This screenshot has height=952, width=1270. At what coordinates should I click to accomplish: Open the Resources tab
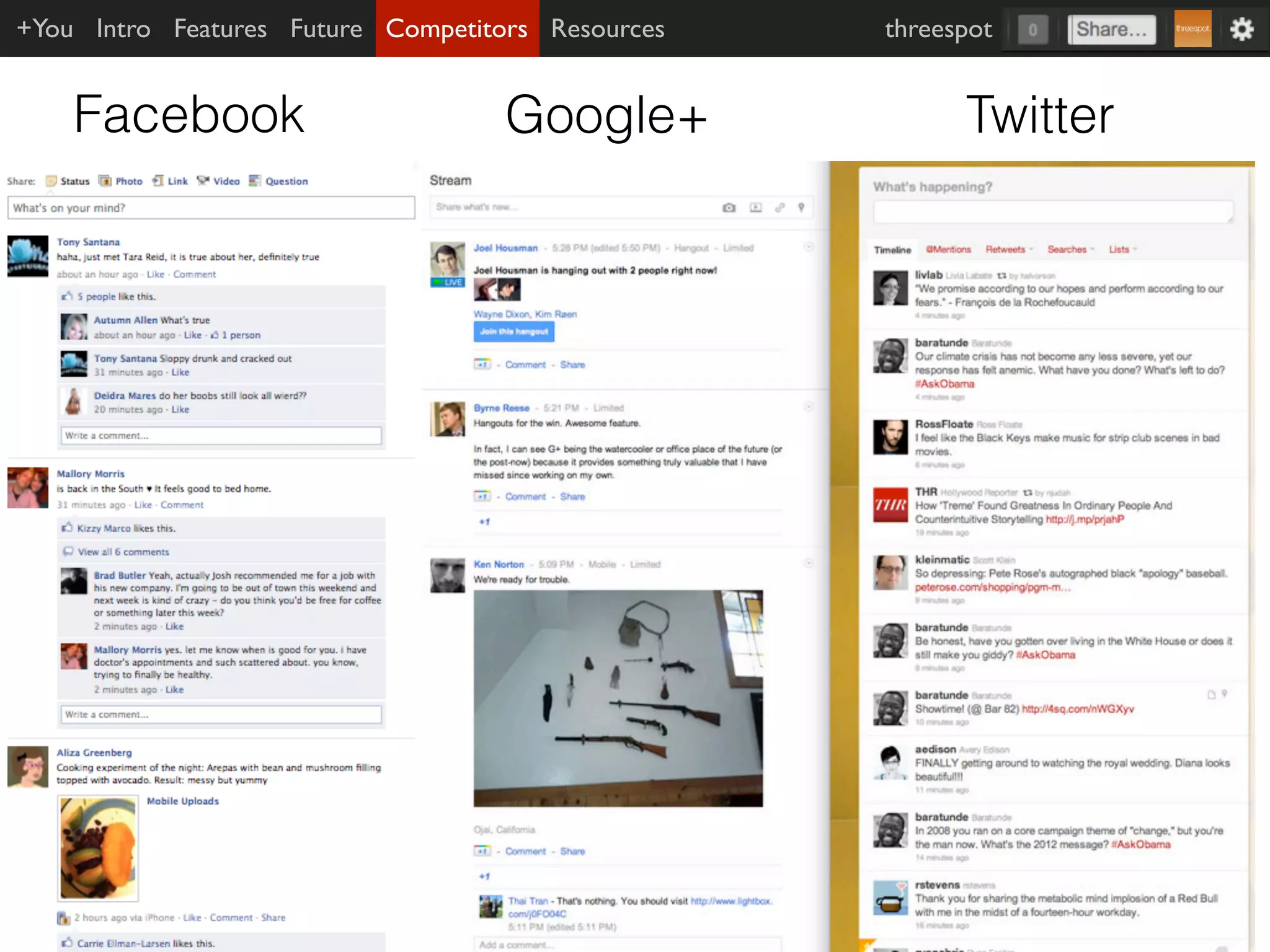608,29
